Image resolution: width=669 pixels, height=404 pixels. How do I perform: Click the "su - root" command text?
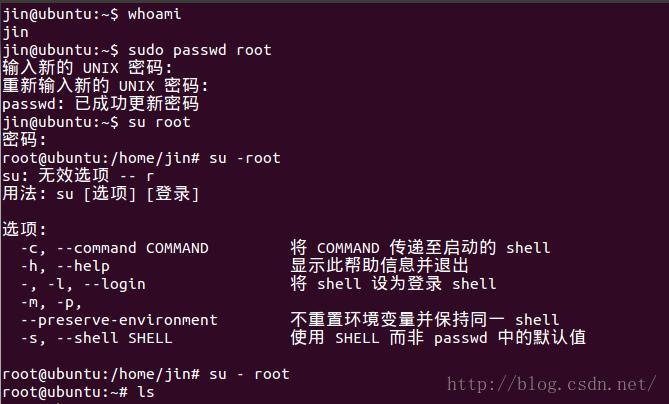[249, 374]
